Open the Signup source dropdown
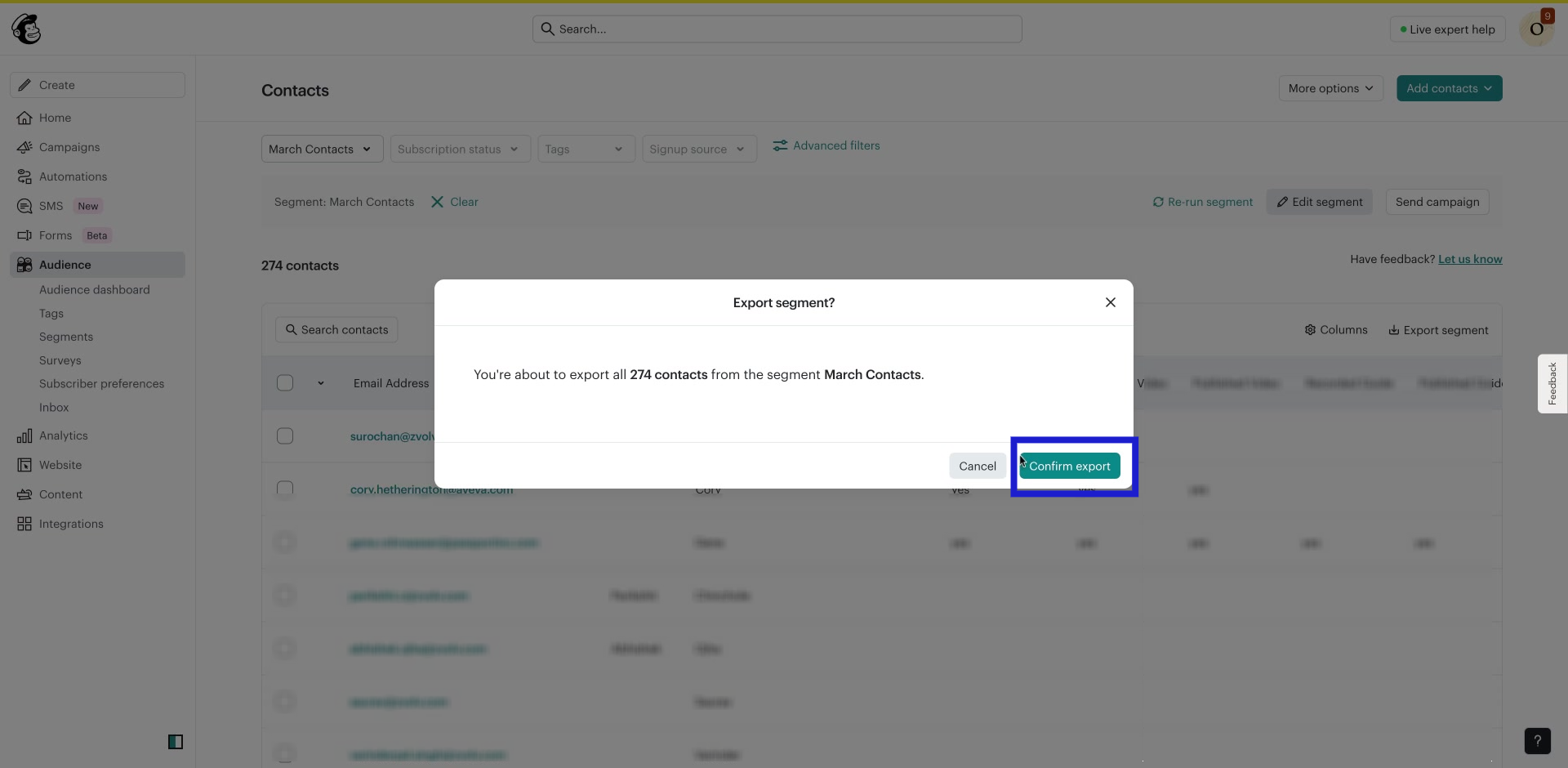The width and height of the screenshot is (1568, 768). pyautogui.click(x=699, y=149)
